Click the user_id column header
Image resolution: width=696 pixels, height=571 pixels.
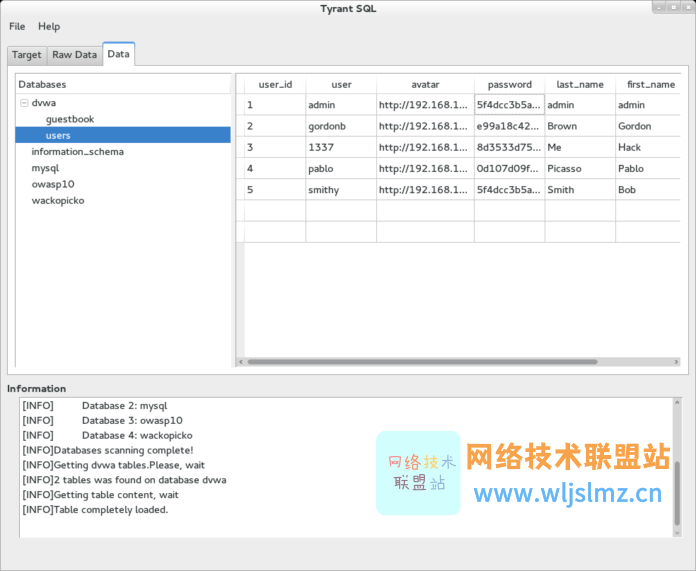[x=275, y=84]
